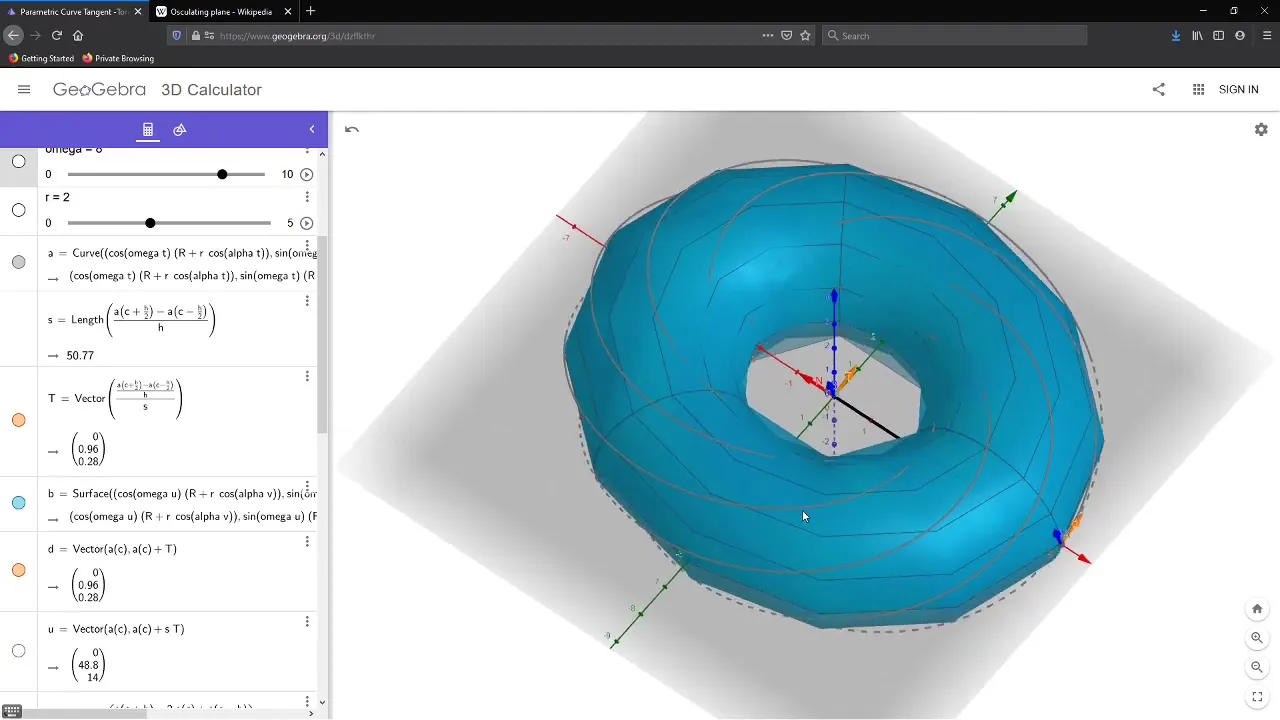Select the s = Length formula
Image resolution: width=1280 pixels, height=720 pixels.
(131, 320)
